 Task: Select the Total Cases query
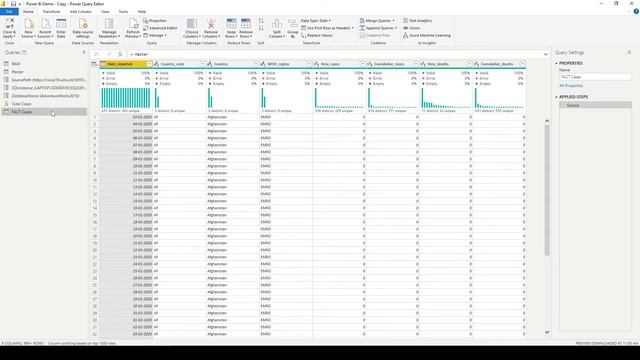point(44,104)
